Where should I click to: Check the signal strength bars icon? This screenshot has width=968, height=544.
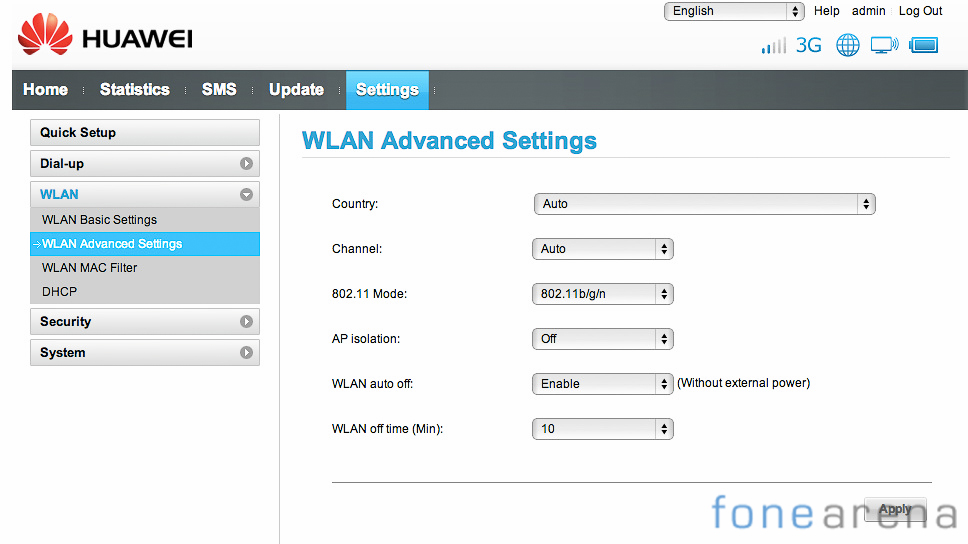click(x=774, y=46)
